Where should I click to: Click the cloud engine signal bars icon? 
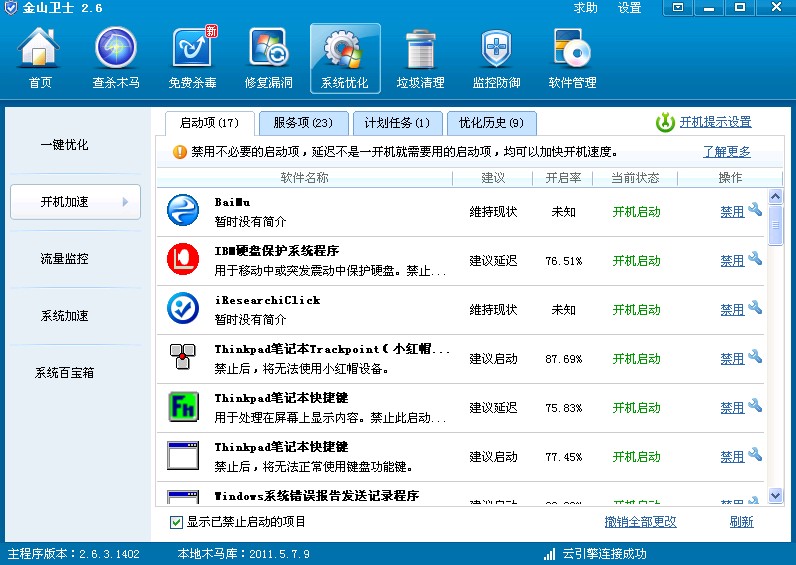click(x=549, y=554)
